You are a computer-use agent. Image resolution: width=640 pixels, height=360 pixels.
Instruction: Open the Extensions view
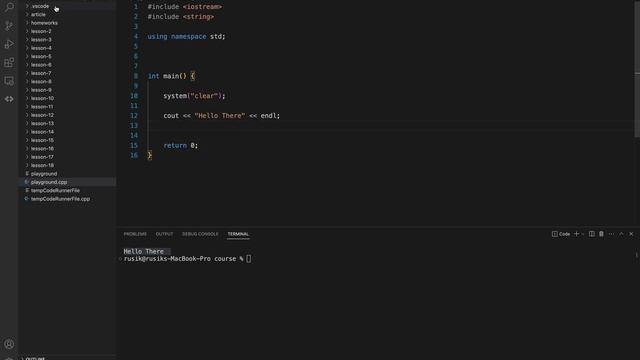click(9, 62)
